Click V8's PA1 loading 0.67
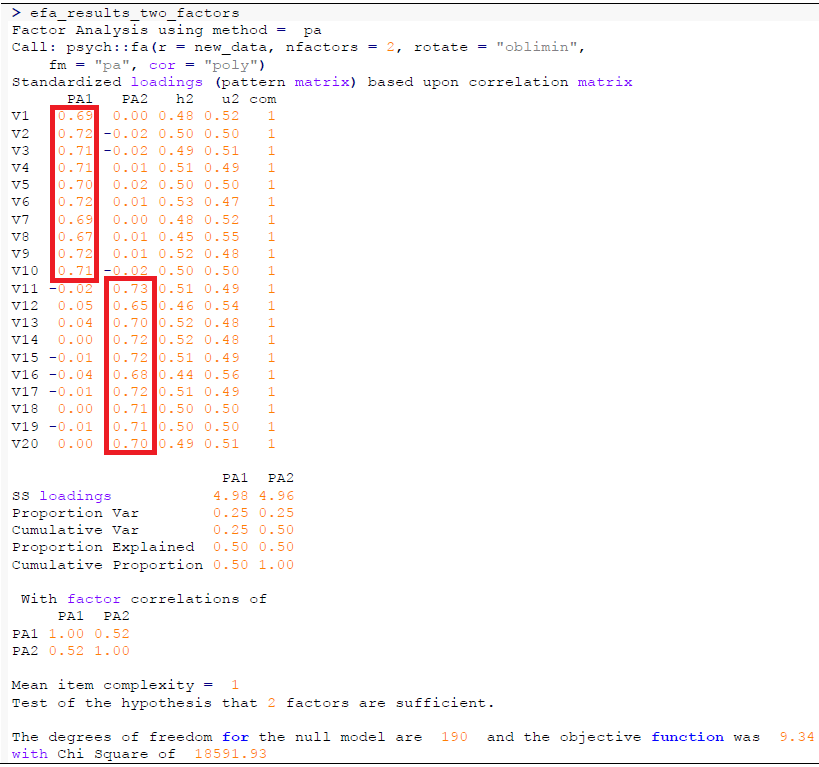 pos(75,237)
